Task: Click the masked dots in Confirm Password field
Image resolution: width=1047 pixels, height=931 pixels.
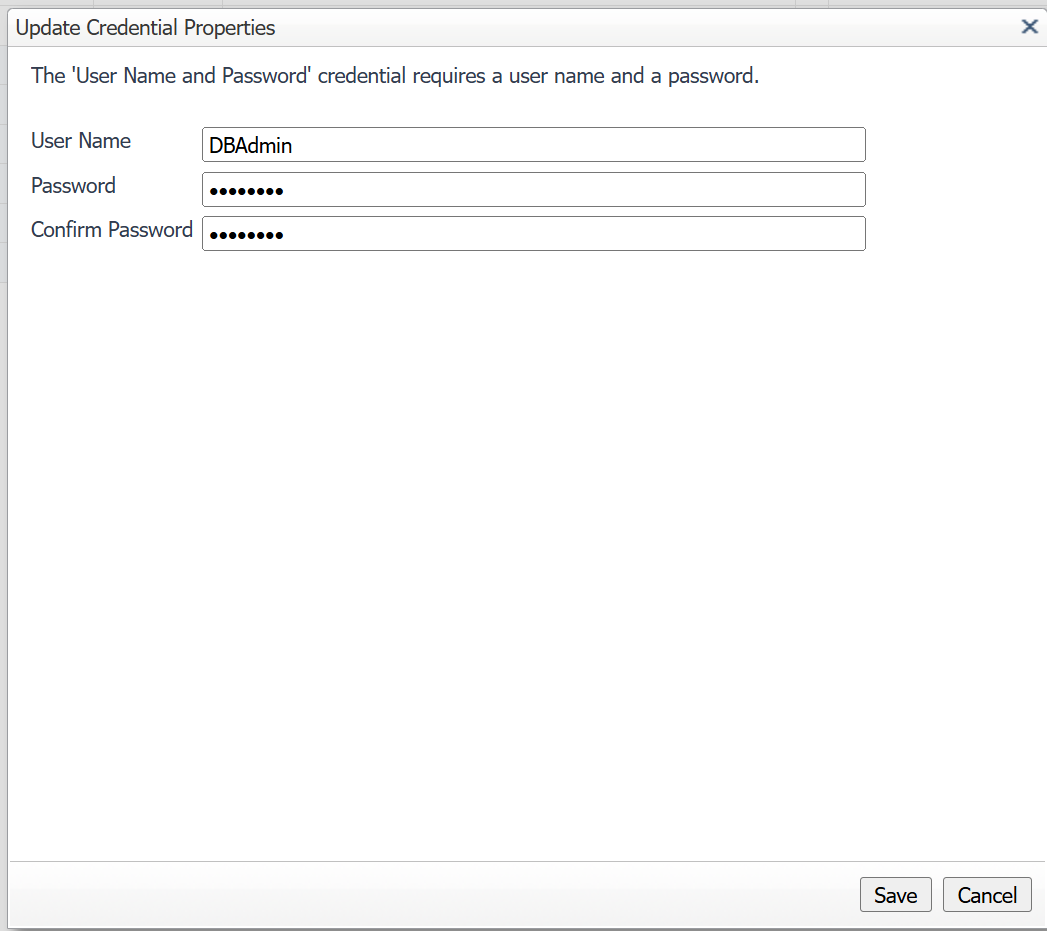Action: pos(246,234)
